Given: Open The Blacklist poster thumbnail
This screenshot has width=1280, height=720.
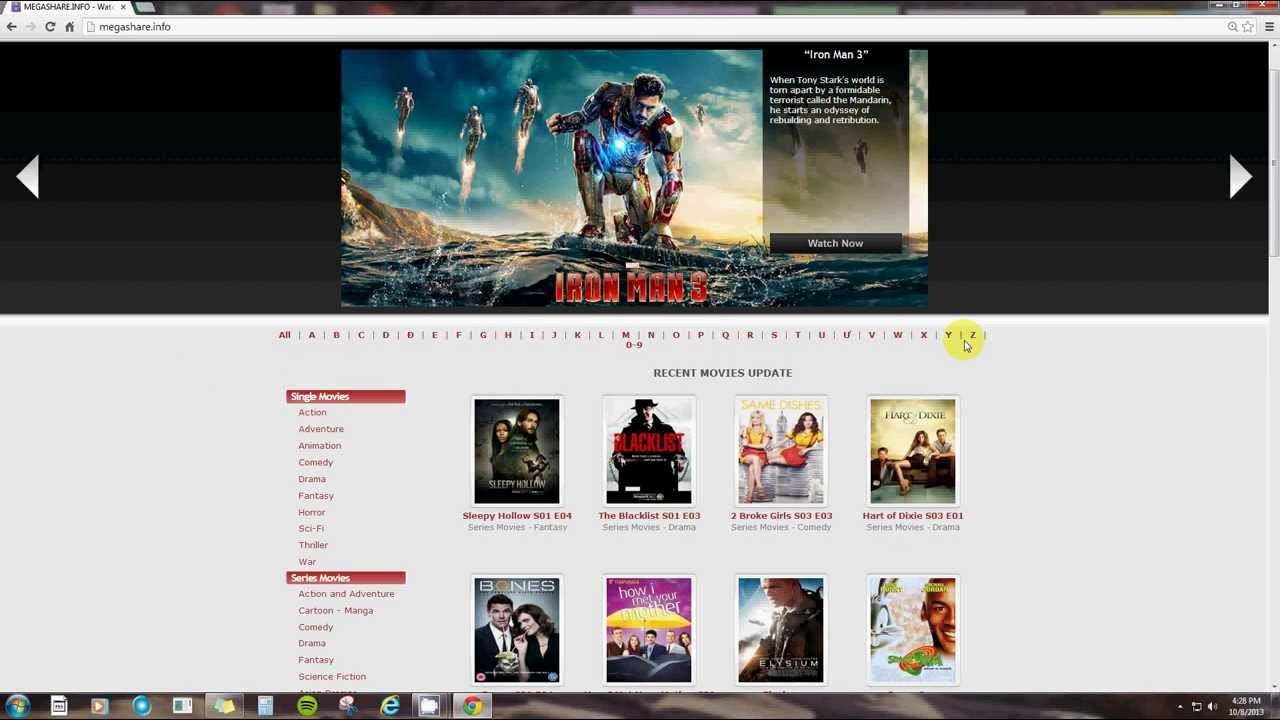Looking at the screenshot, I should click(x=649, y=451).
